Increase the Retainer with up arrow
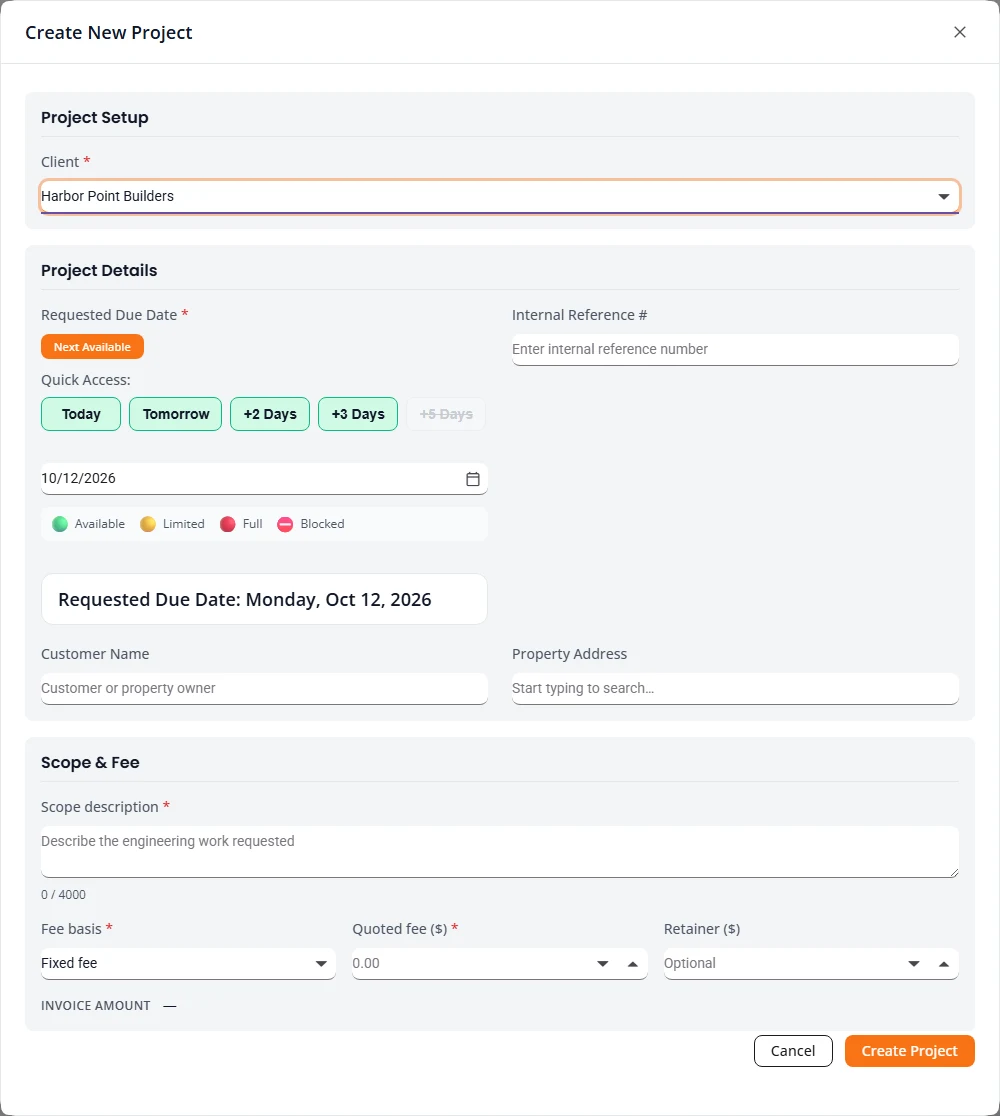1000x1116 pixels. coord(944,964)
